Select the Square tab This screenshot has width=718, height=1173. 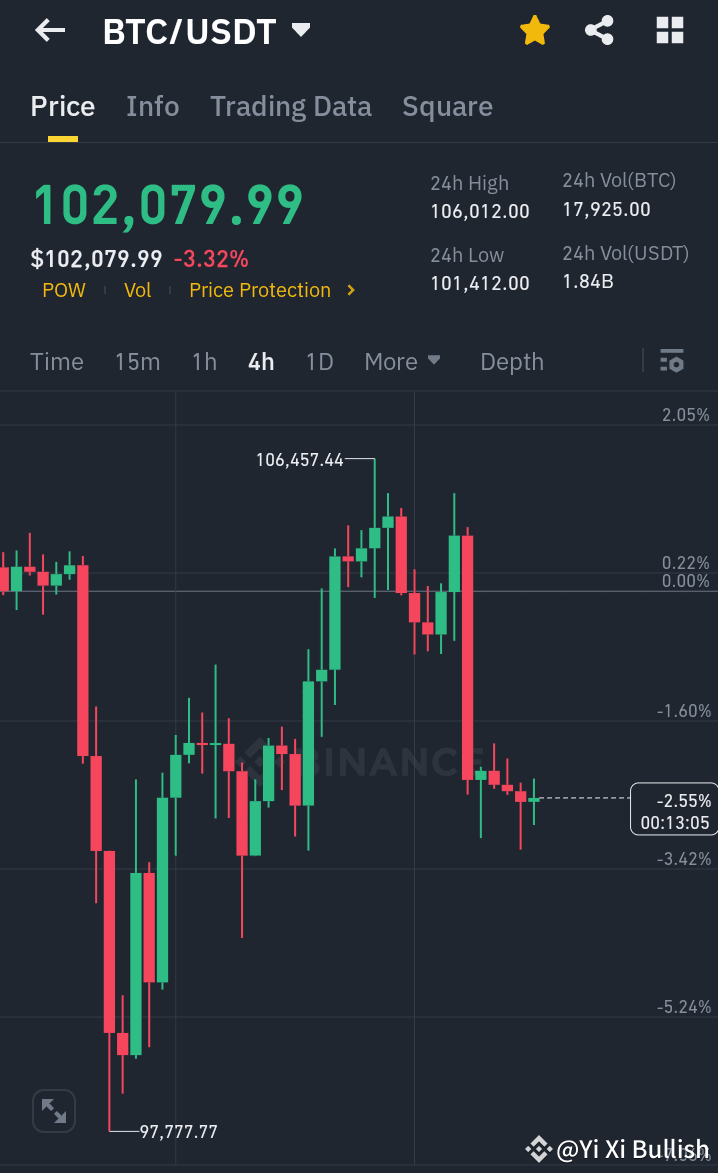447,106
